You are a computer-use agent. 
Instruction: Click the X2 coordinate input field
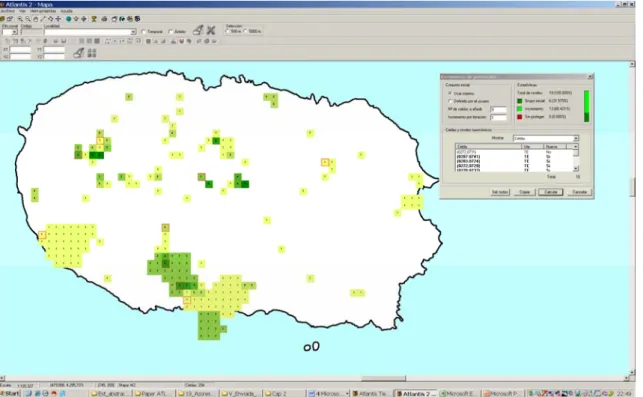tap(20, 57)
